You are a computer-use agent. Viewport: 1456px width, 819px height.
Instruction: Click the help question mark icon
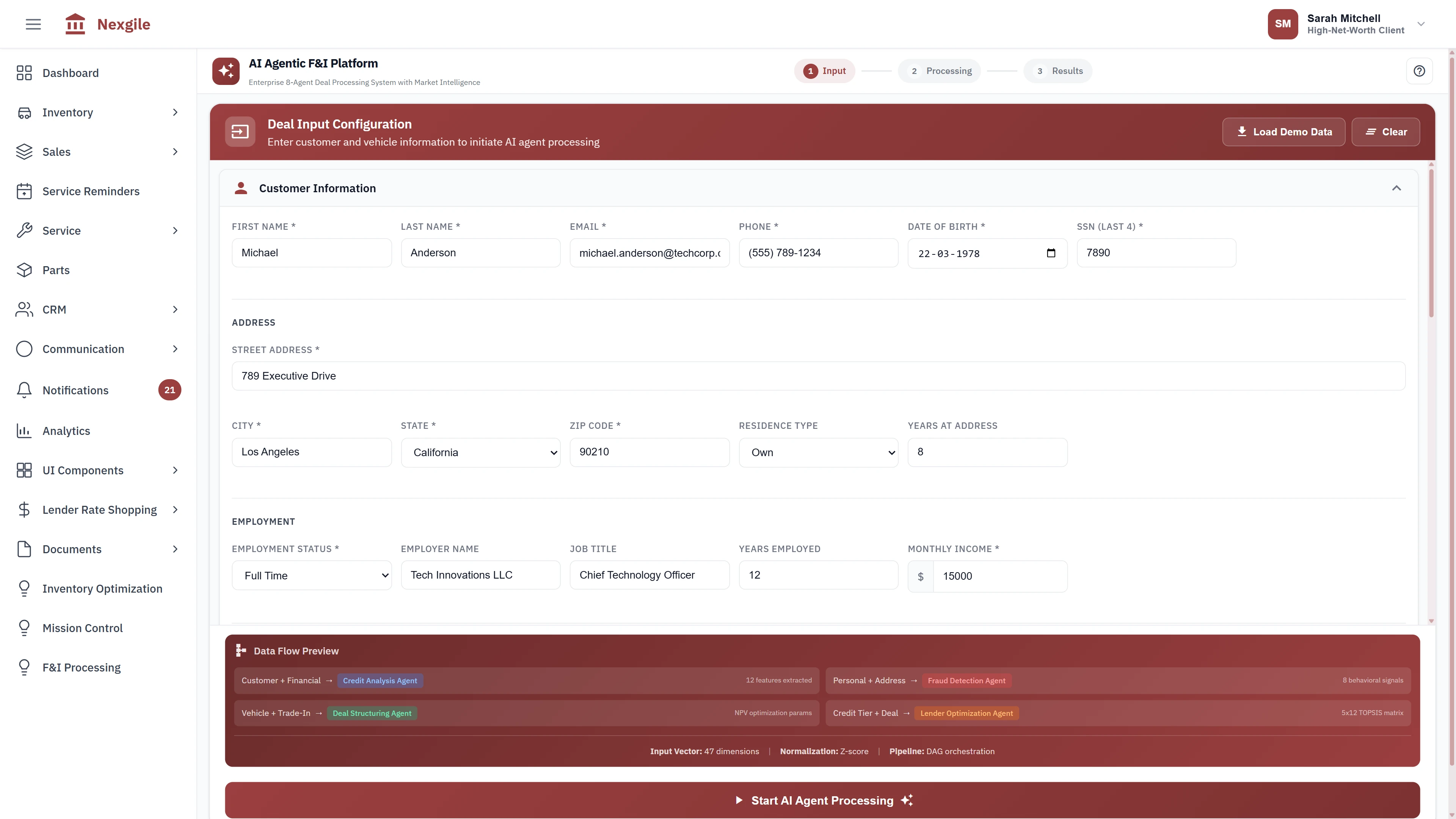point(1420,71)
